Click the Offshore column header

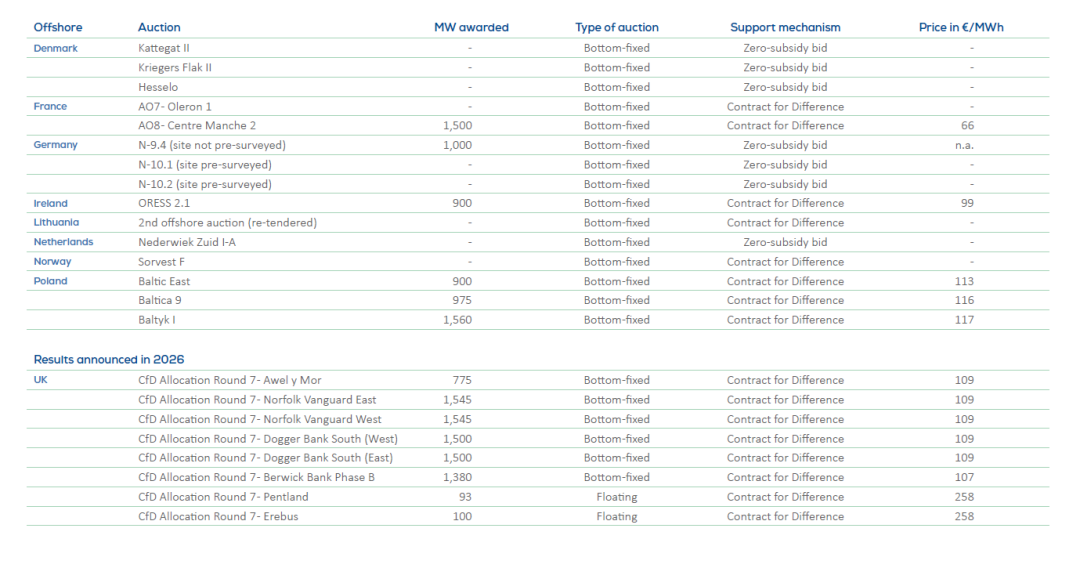(56, 27)
